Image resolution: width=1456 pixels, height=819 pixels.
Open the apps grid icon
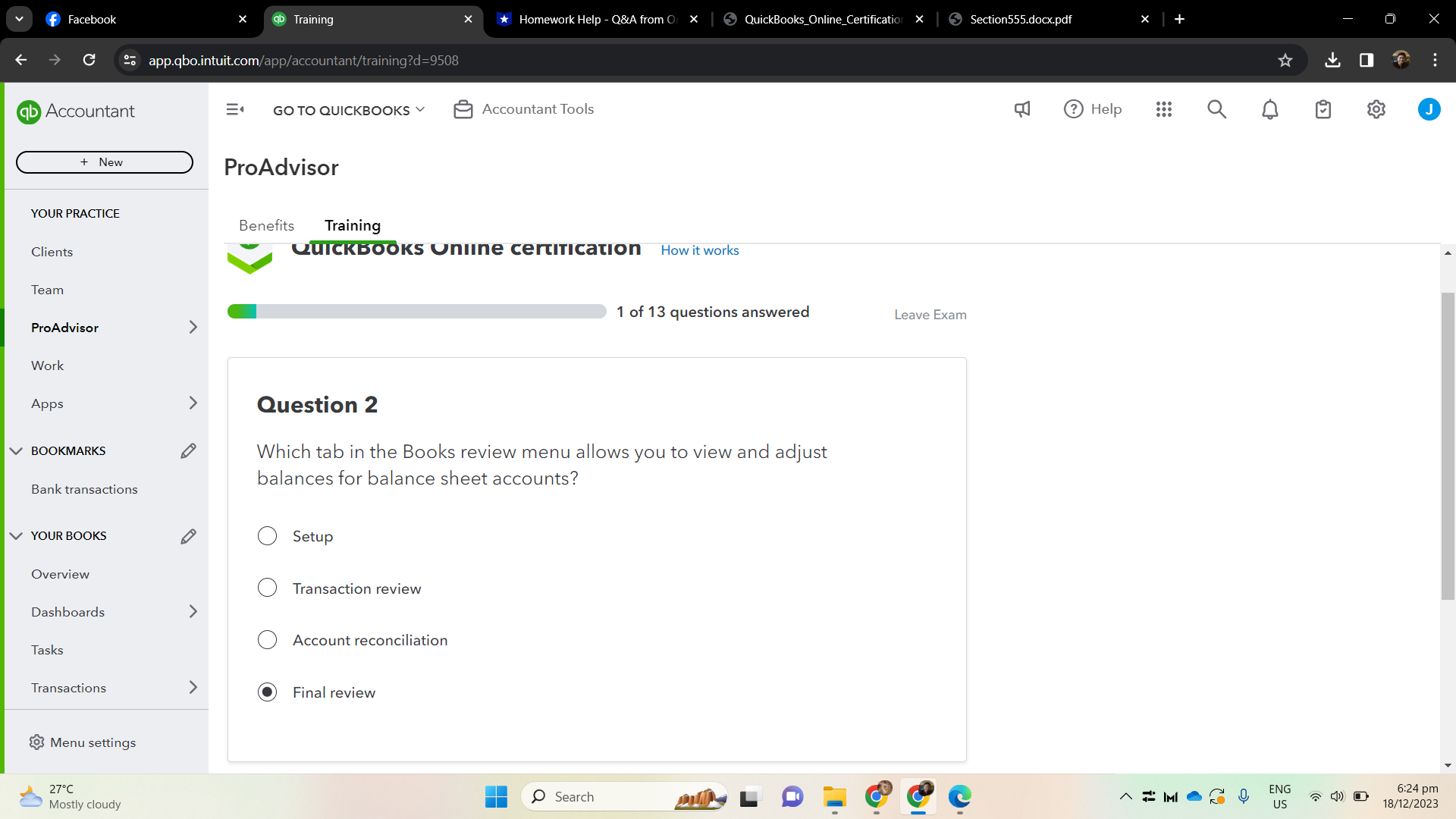point(1164,109)
